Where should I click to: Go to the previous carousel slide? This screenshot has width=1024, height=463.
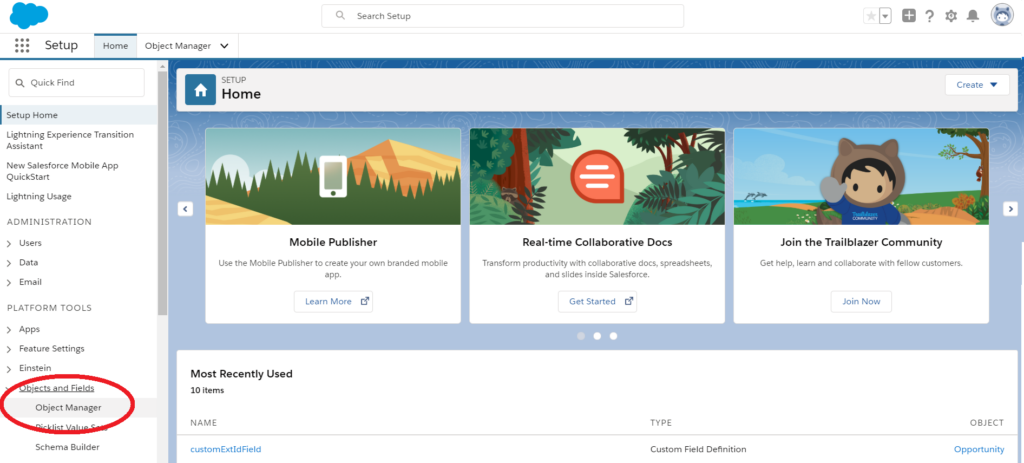coord(185,209)
